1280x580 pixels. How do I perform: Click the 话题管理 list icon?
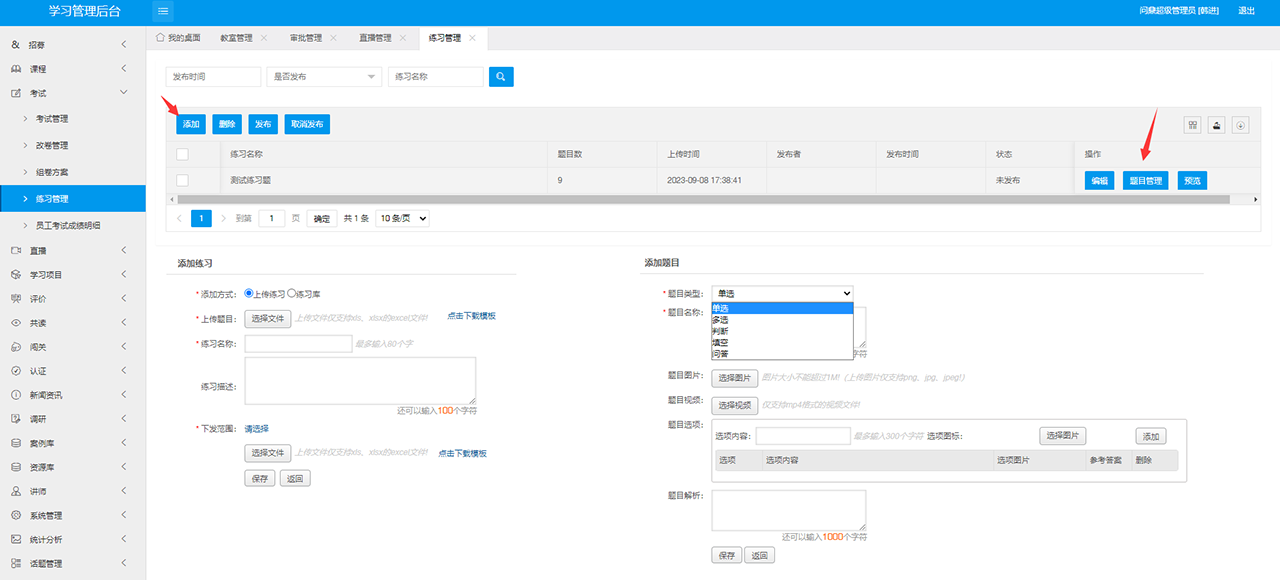click(16, 563)
